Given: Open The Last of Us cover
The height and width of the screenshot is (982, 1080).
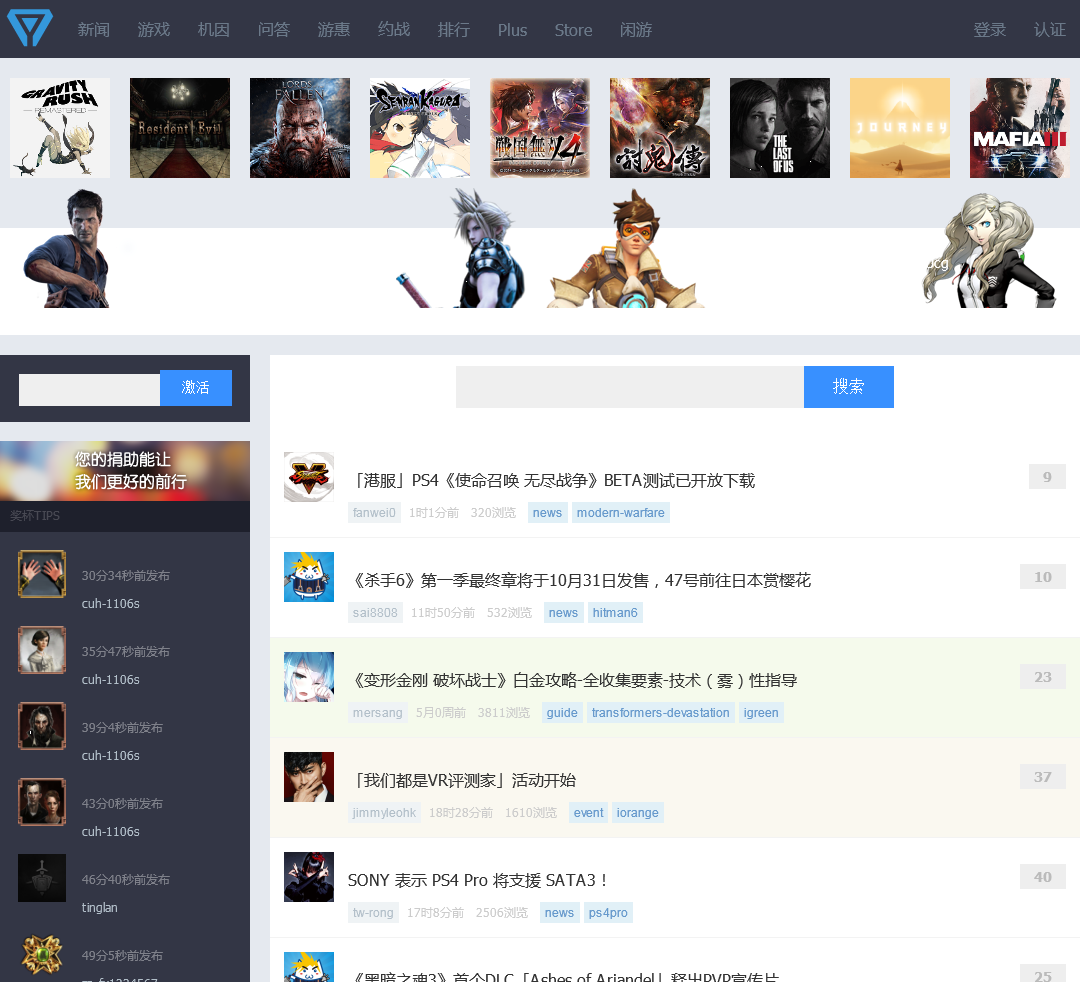Looking at the screenshot, I should point(780,128).
